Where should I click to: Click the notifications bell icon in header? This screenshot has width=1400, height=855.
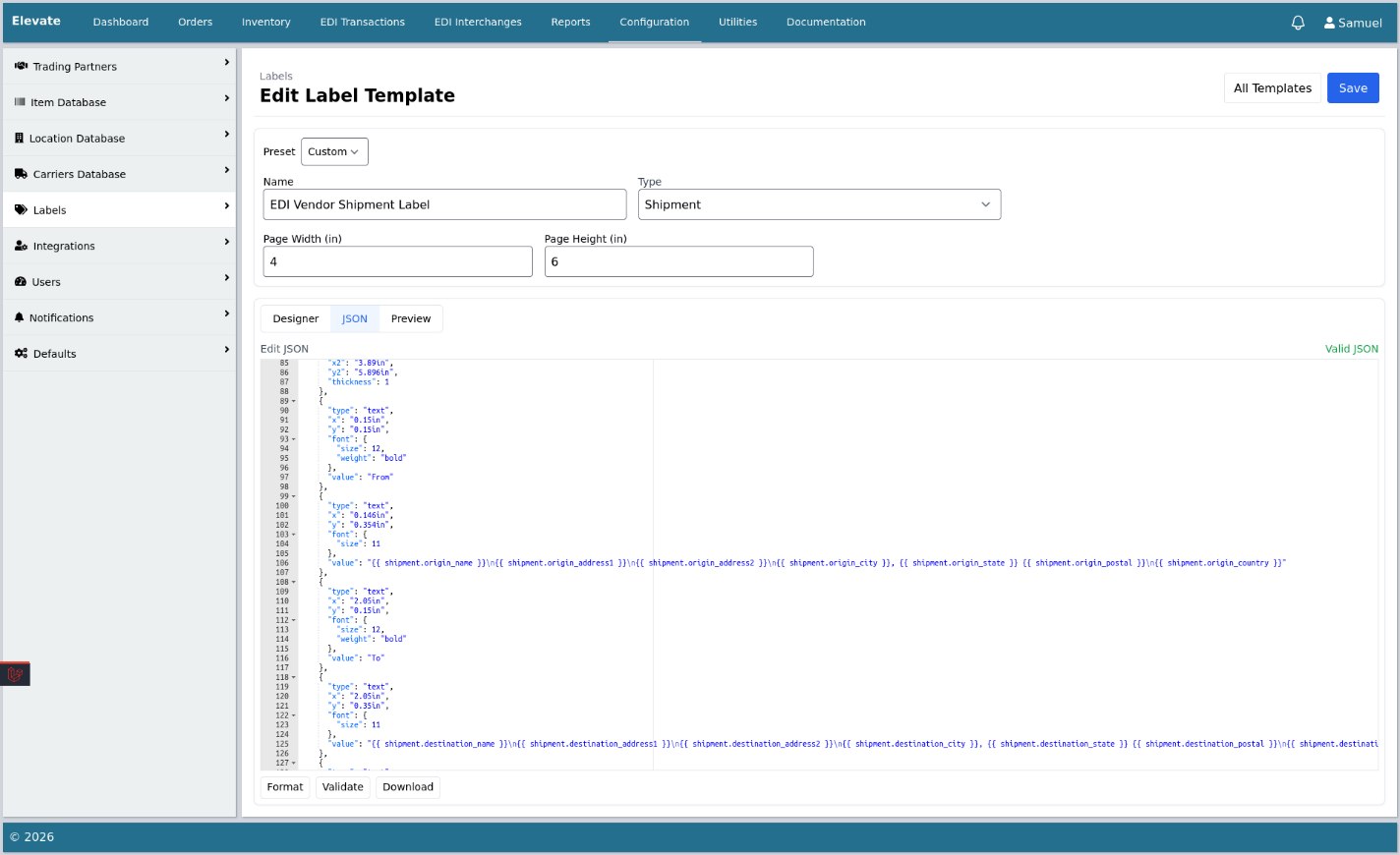coord(1298,23)
